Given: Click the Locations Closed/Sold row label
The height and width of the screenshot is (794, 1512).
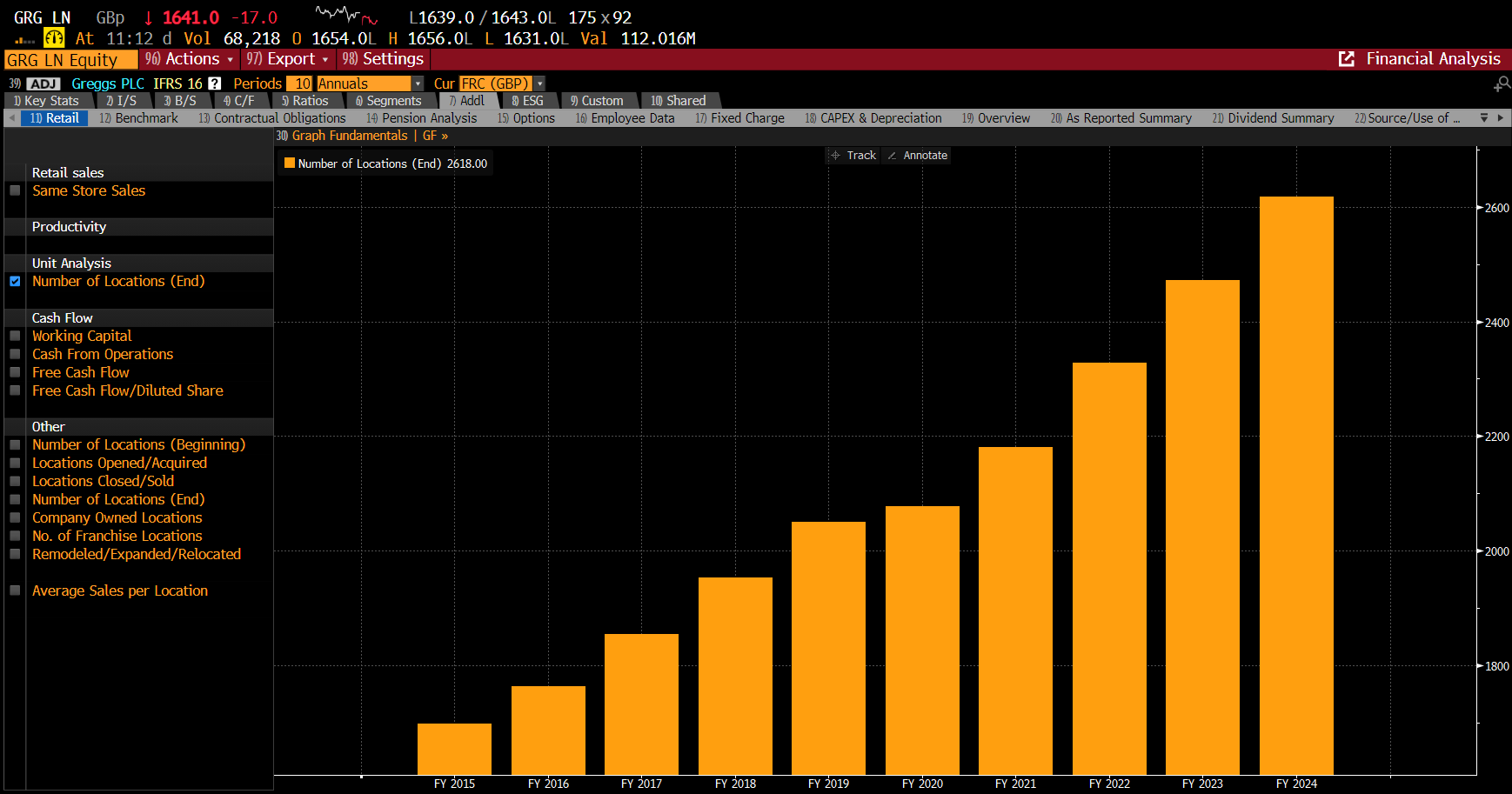Looking at the screenshot, I should click(103, 481).
